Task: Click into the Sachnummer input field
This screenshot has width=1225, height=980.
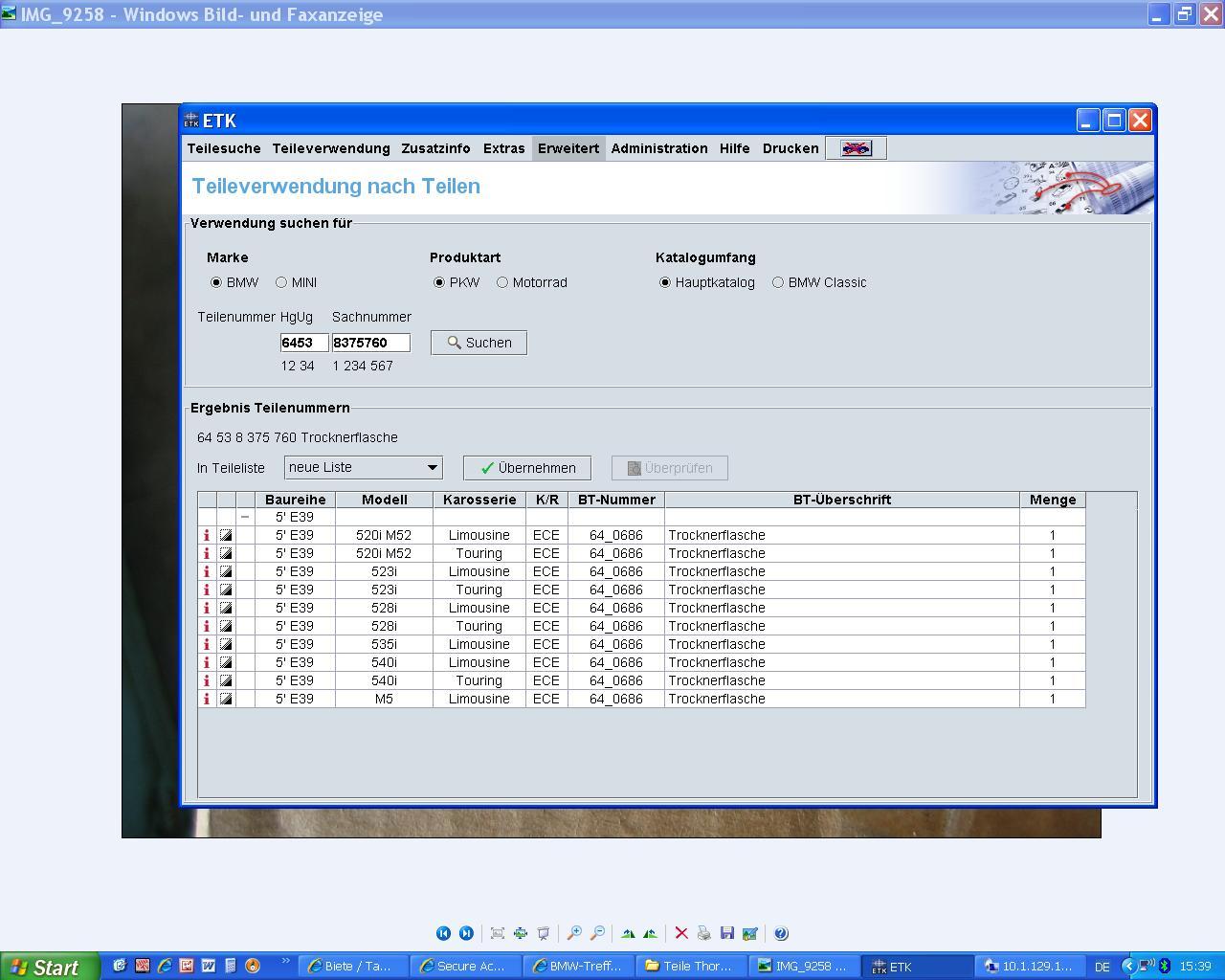Action: (370, 343)
